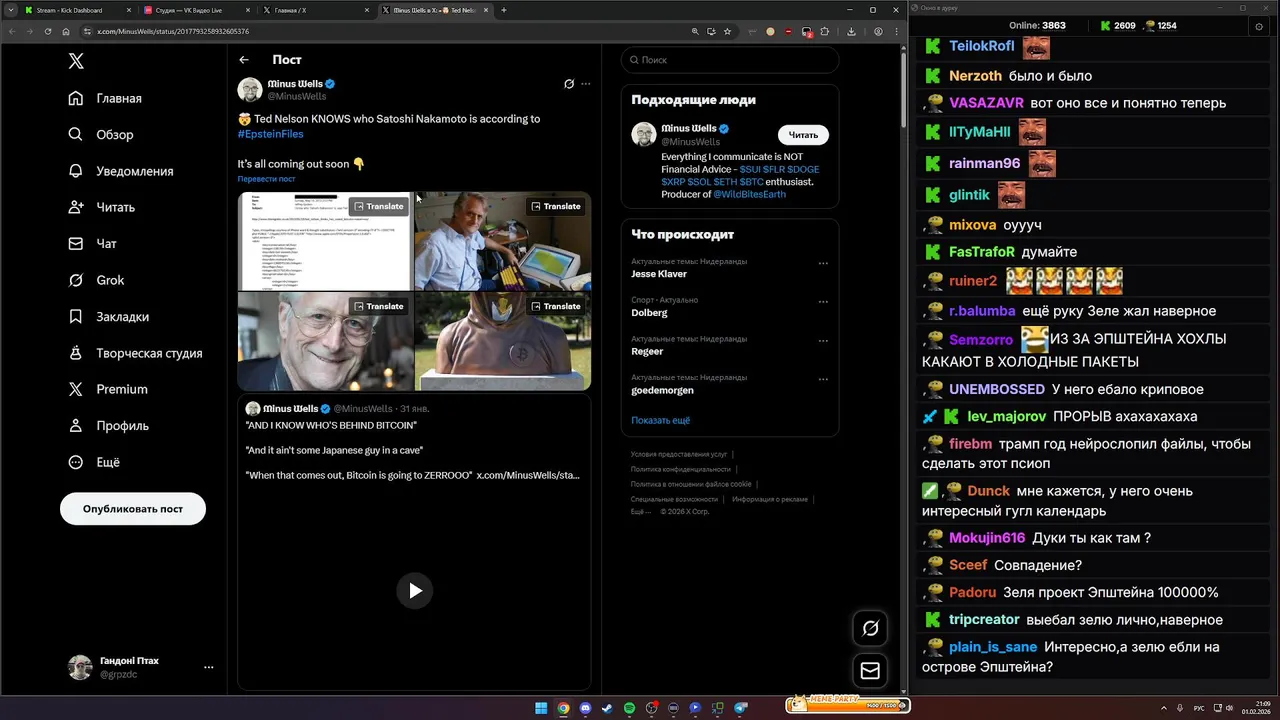Screen dimensions: 1280x720
Task: Open Уведомления notifications page
Action: pyautogui.click(x=121, y=171)
